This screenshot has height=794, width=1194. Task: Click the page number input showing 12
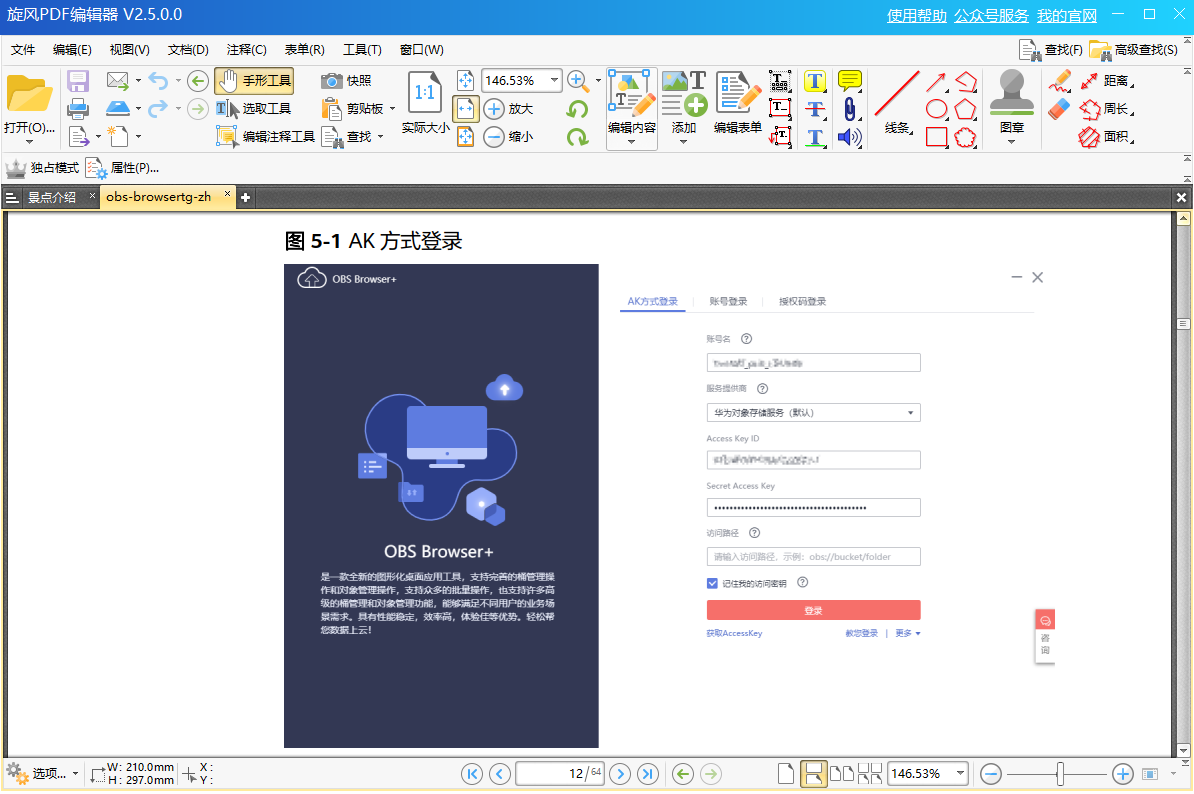(559, 773)
